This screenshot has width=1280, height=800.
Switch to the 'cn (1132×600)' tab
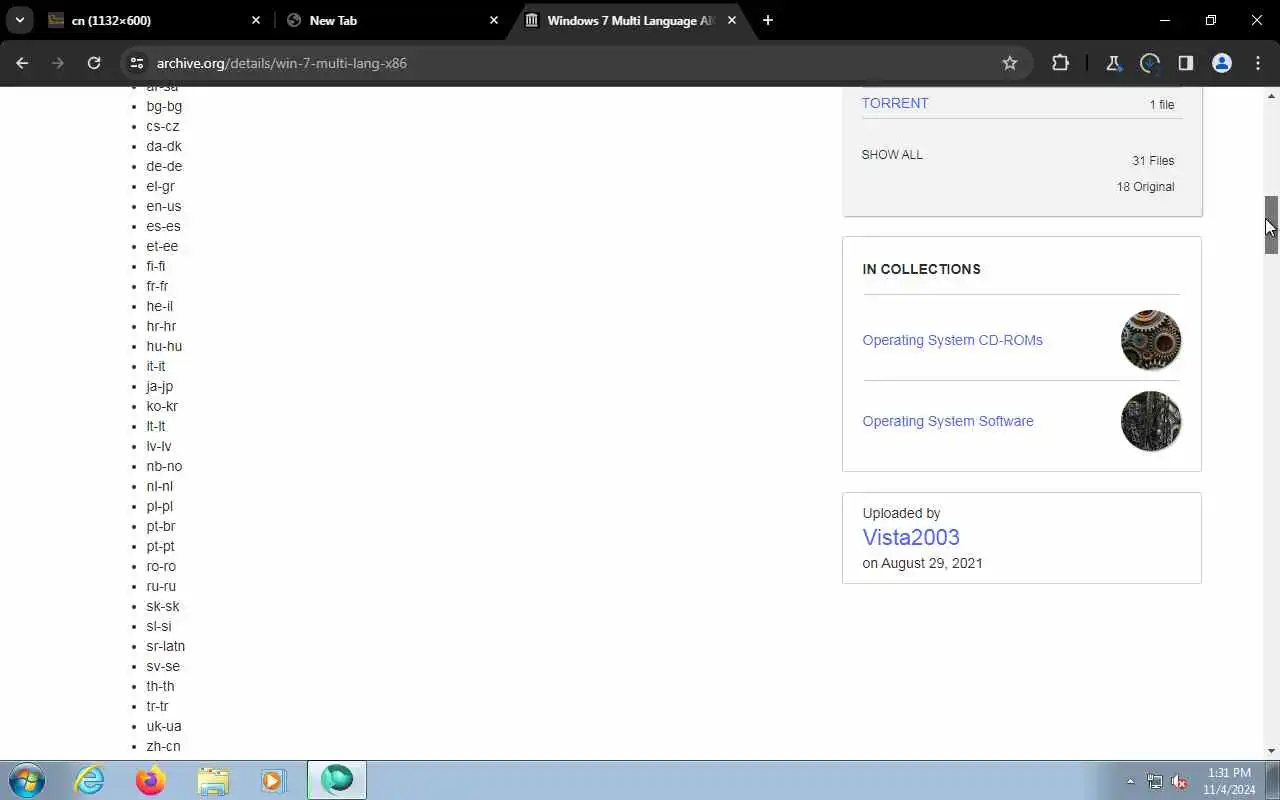coord(154,20)
